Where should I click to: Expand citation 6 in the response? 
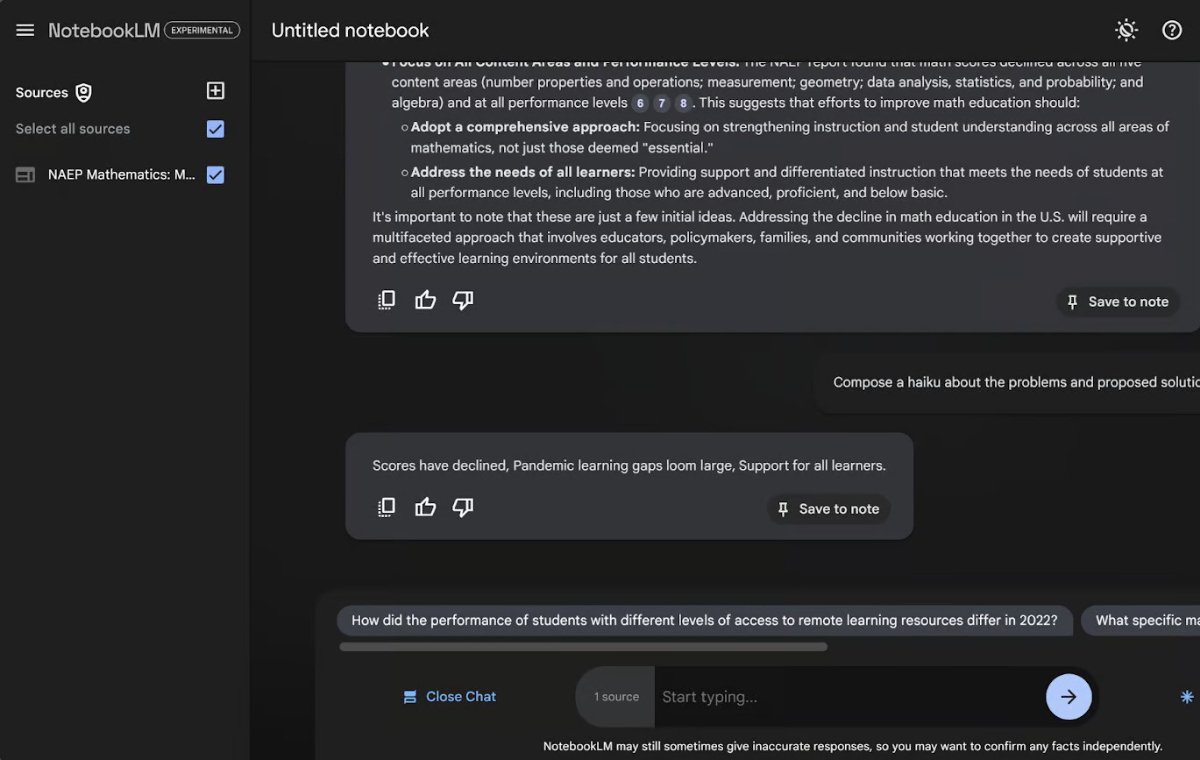pos(640,102)
